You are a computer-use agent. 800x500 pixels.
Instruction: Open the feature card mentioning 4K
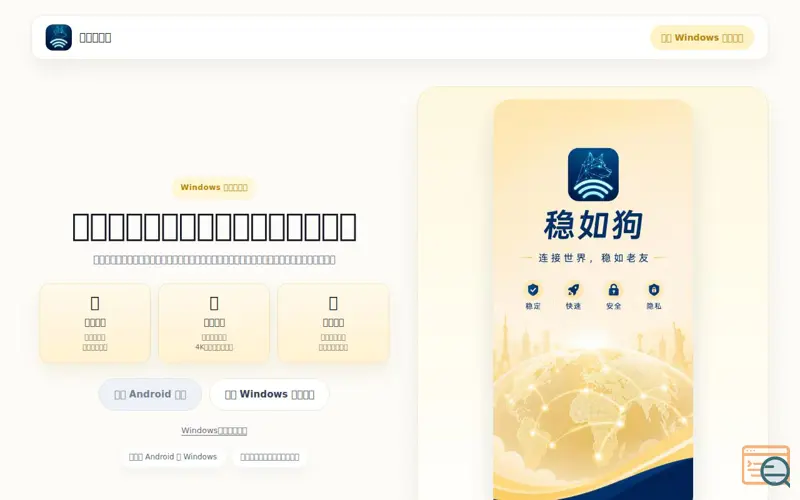214,323
